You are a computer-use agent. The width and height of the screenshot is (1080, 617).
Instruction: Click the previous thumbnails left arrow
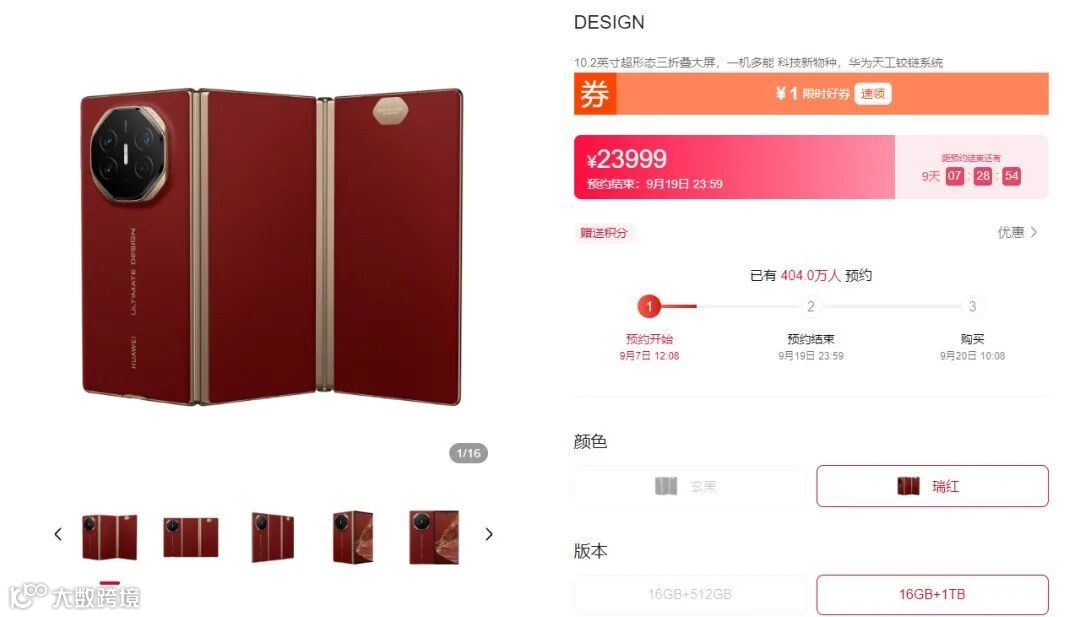(59, 534)
